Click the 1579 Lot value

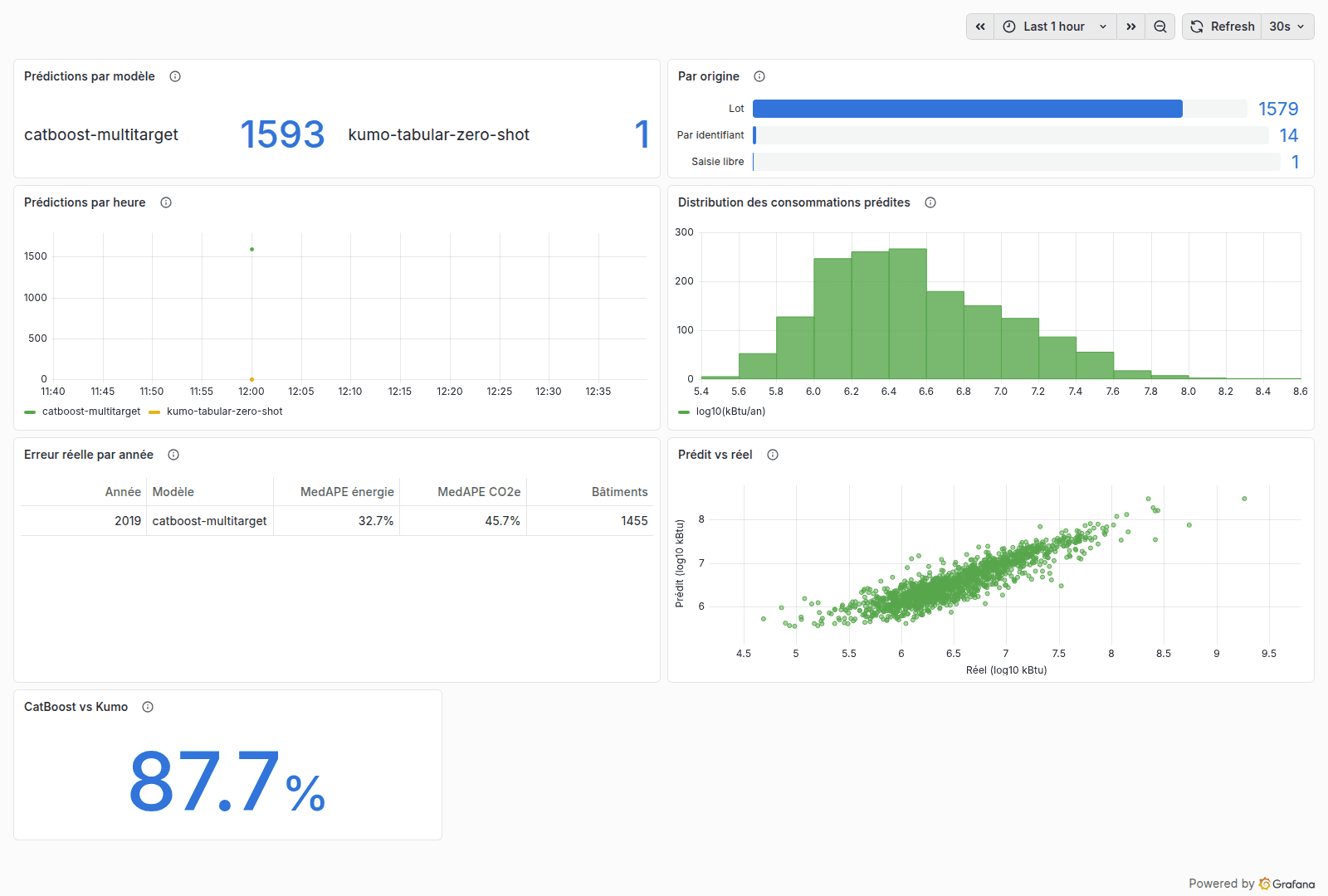point(1278,109)
